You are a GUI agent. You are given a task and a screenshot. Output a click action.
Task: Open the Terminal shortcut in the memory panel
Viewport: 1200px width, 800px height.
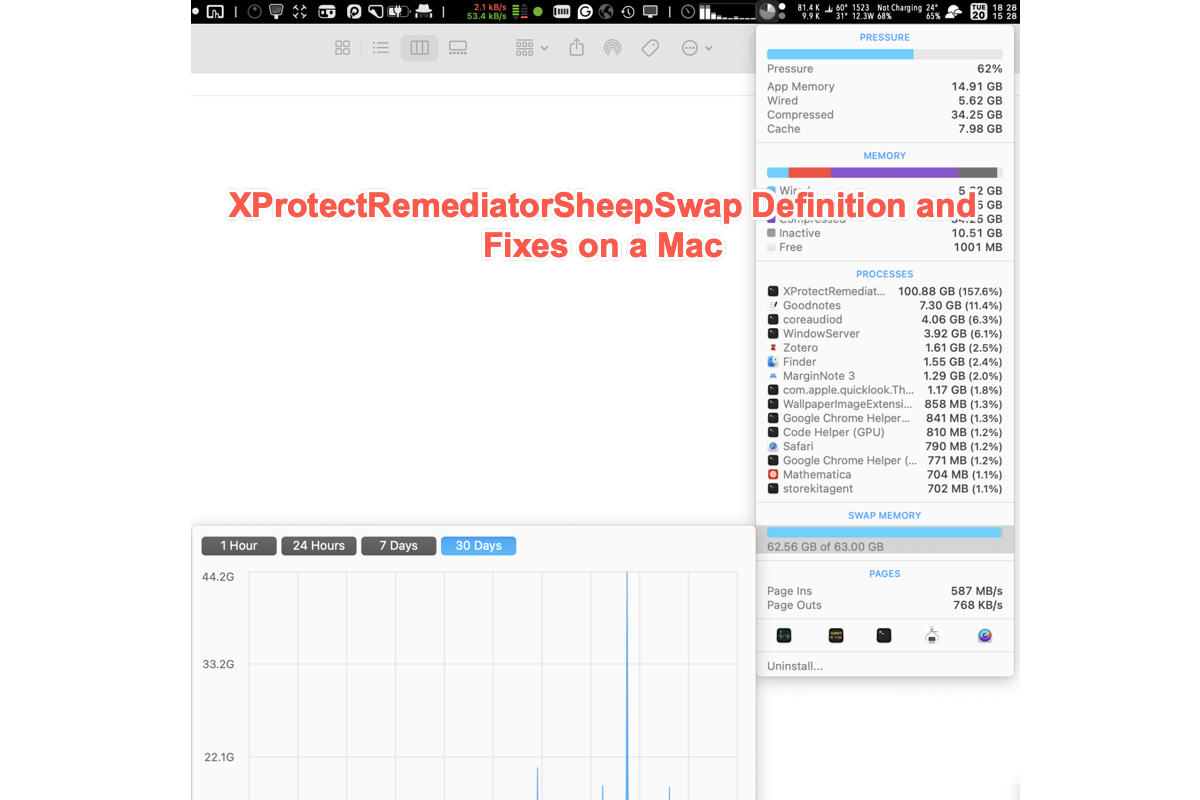(883, 635)
